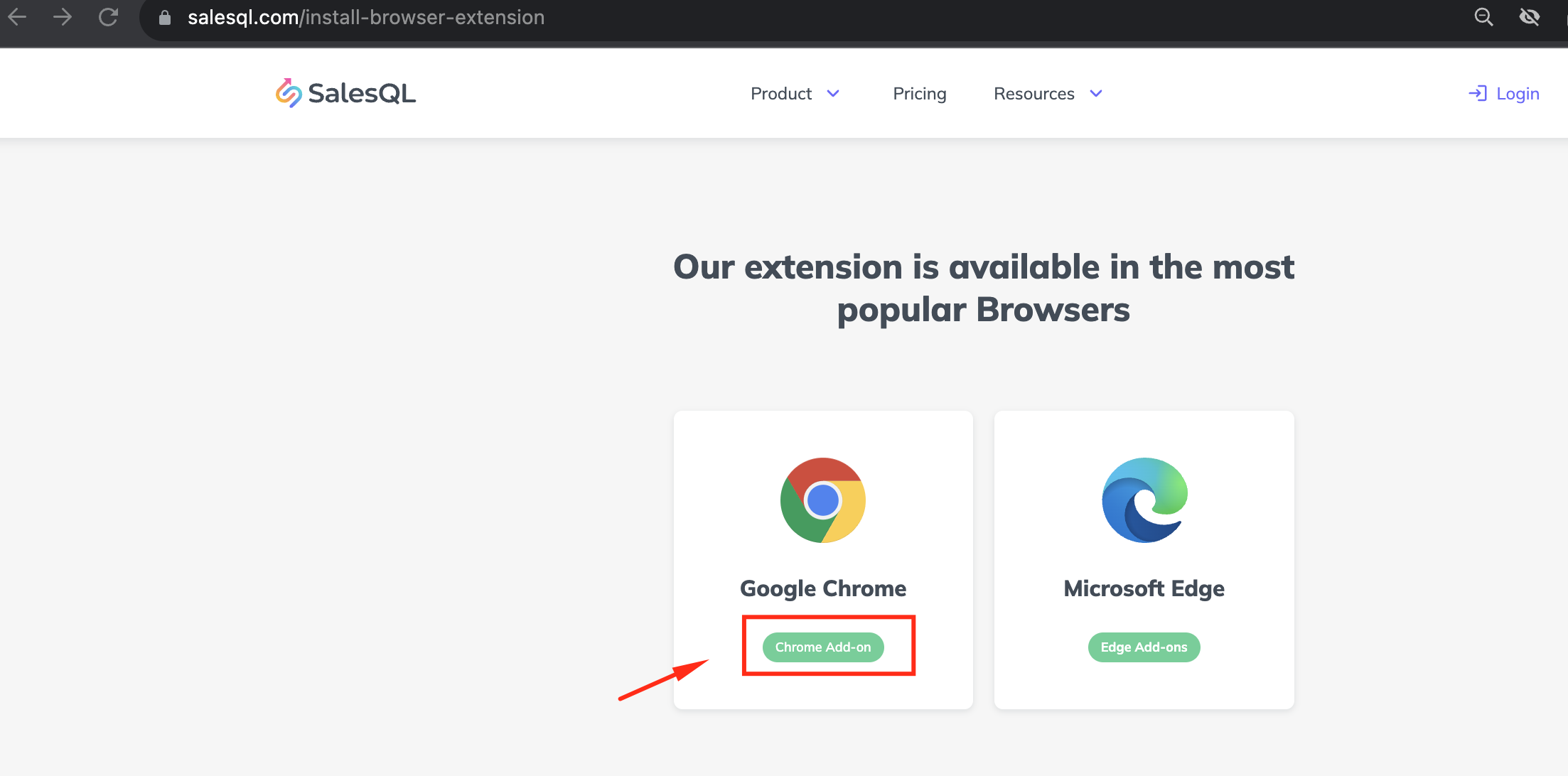The image size is (1568, 776).
Task: Expand the Product dropdown chevron
Action: (x=833, y=94)
